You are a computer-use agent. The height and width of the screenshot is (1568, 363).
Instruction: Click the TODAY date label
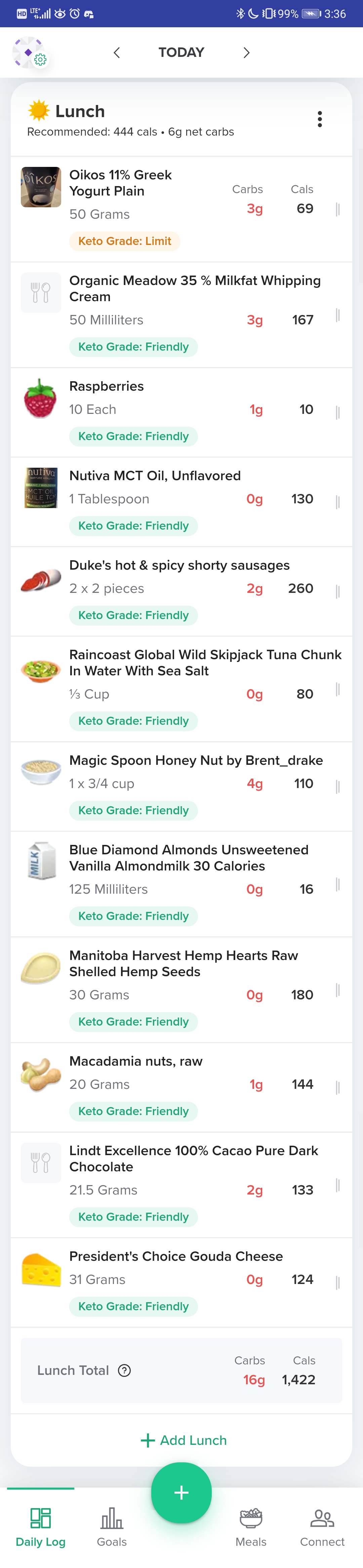181,53
